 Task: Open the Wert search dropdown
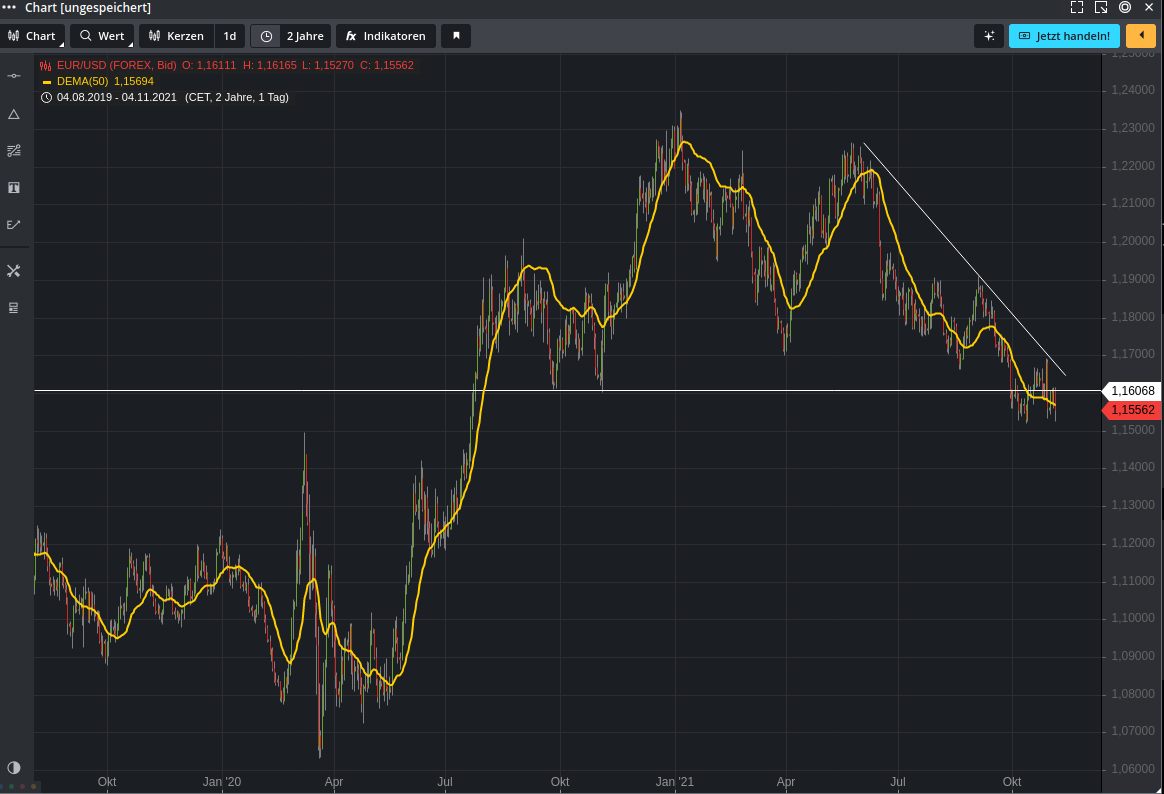point(102,36)
